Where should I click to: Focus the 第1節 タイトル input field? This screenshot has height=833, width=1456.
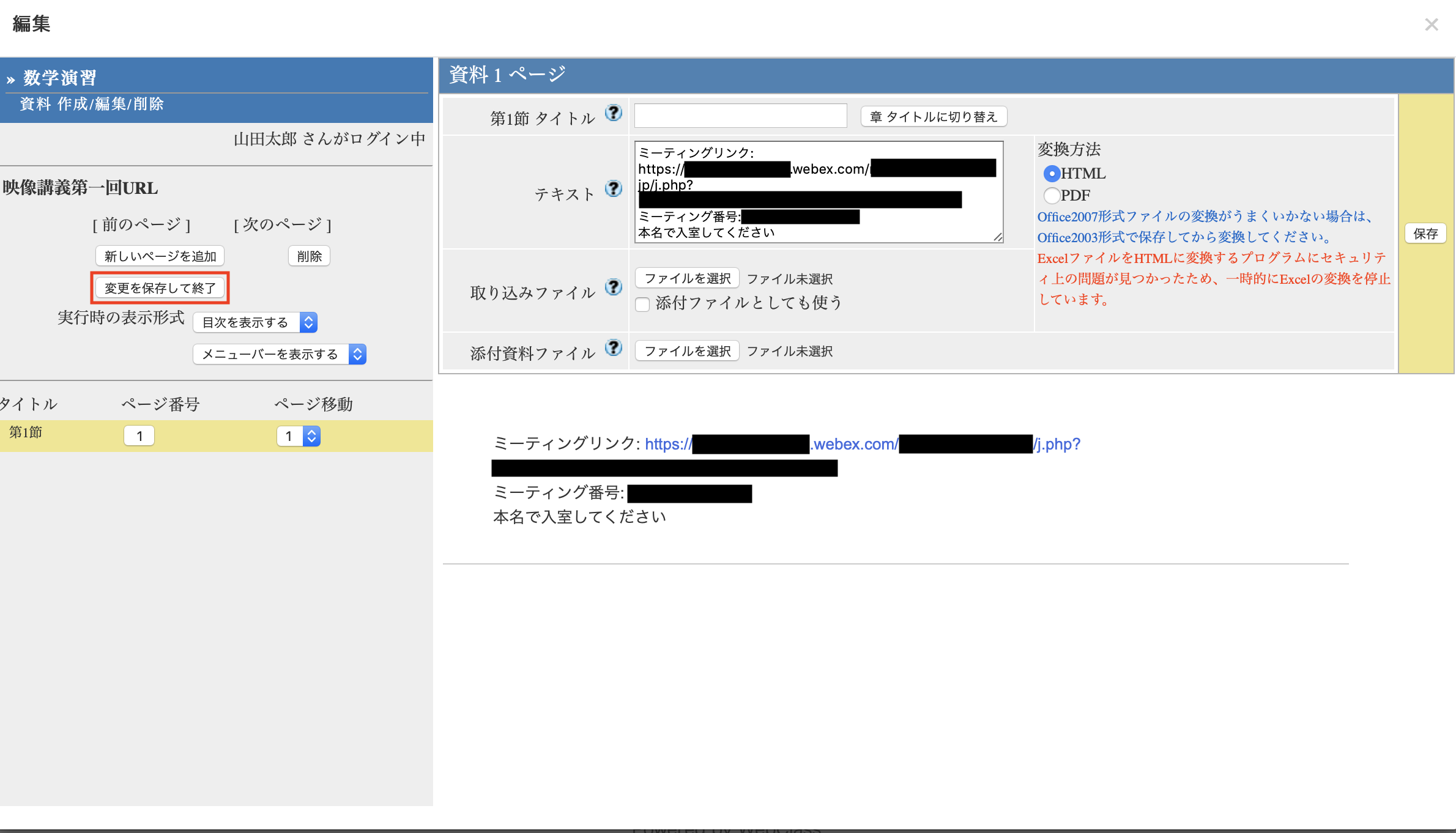tap(740, 116)
